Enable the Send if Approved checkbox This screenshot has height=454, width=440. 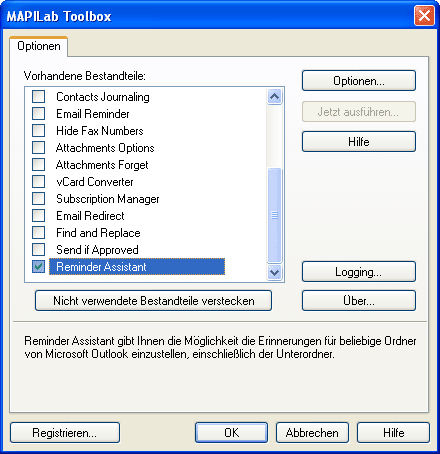tap(38, 250)
